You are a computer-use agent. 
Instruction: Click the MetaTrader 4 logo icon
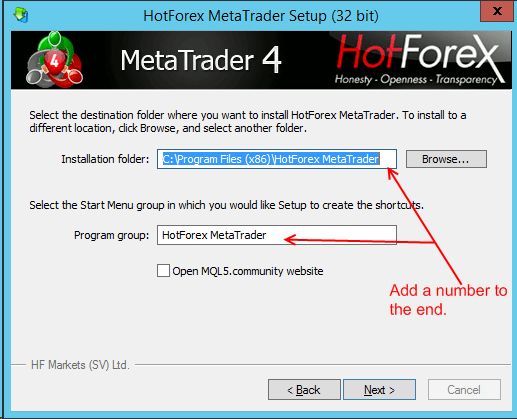[x=54, y=60]
